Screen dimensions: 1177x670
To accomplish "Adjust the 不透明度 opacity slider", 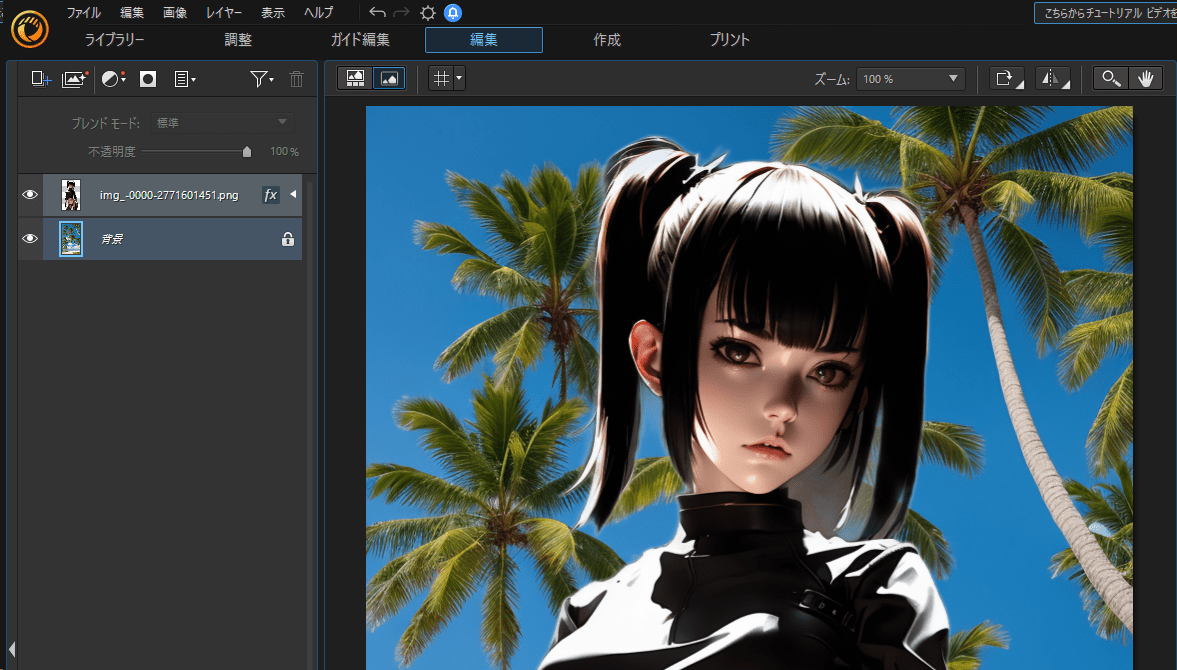I will pos(246,151).
